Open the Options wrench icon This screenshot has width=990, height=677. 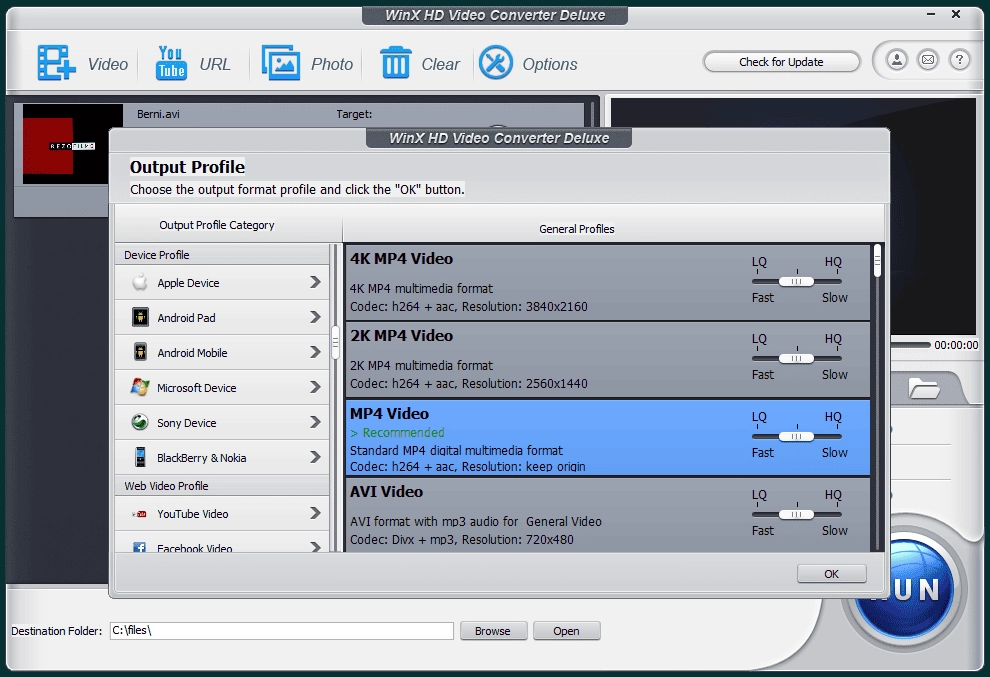[x=496, y=63]
